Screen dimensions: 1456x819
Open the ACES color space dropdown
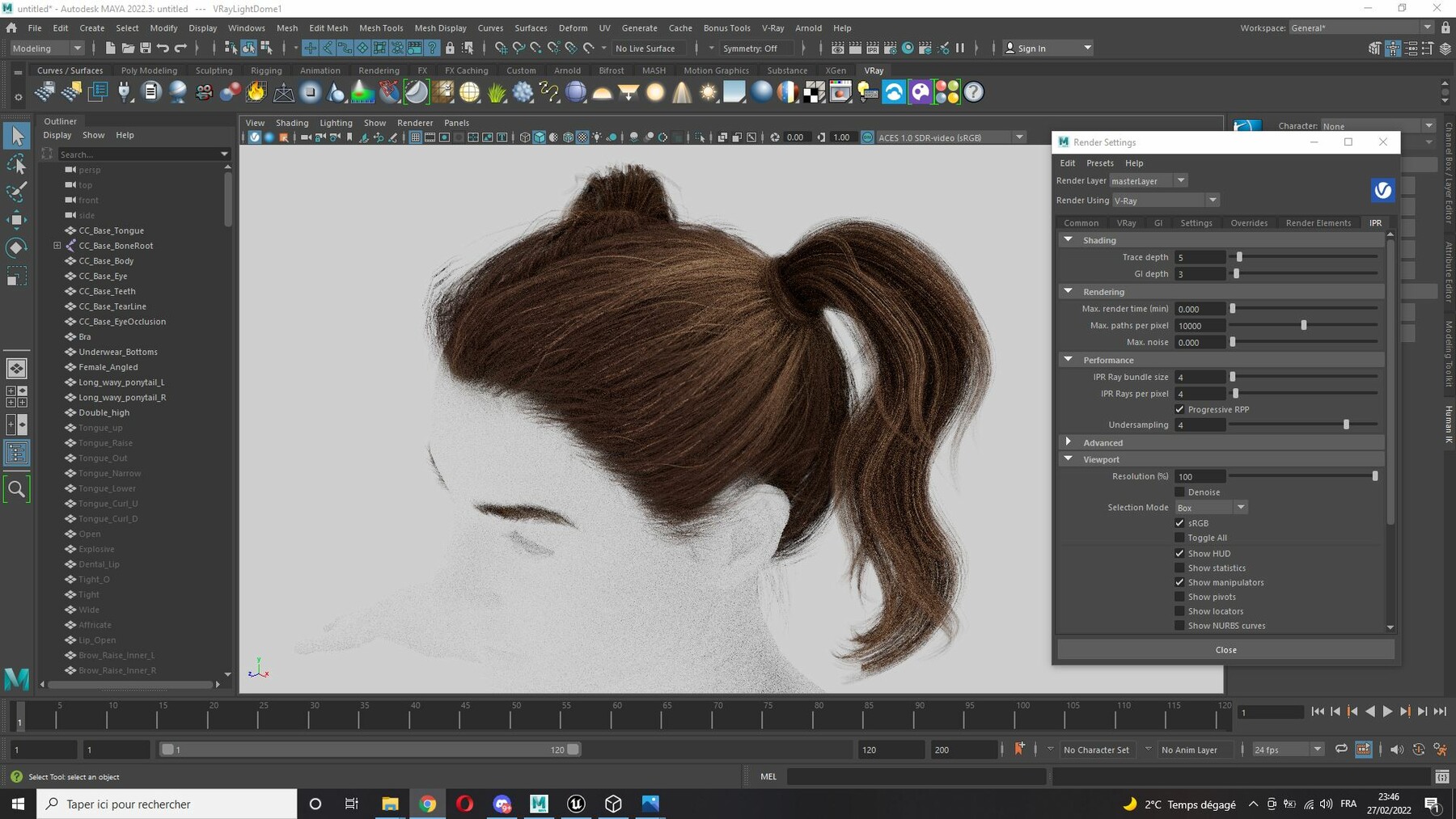coord(950,137)
